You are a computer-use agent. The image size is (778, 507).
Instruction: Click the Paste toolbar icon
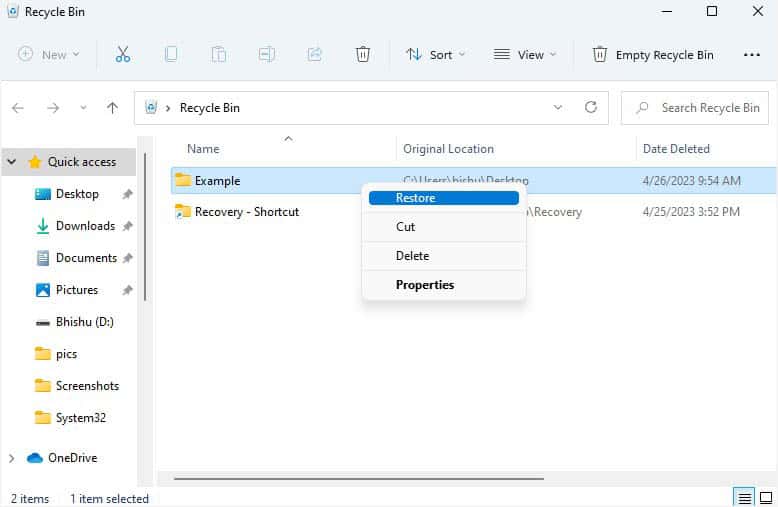coord(218,54)
